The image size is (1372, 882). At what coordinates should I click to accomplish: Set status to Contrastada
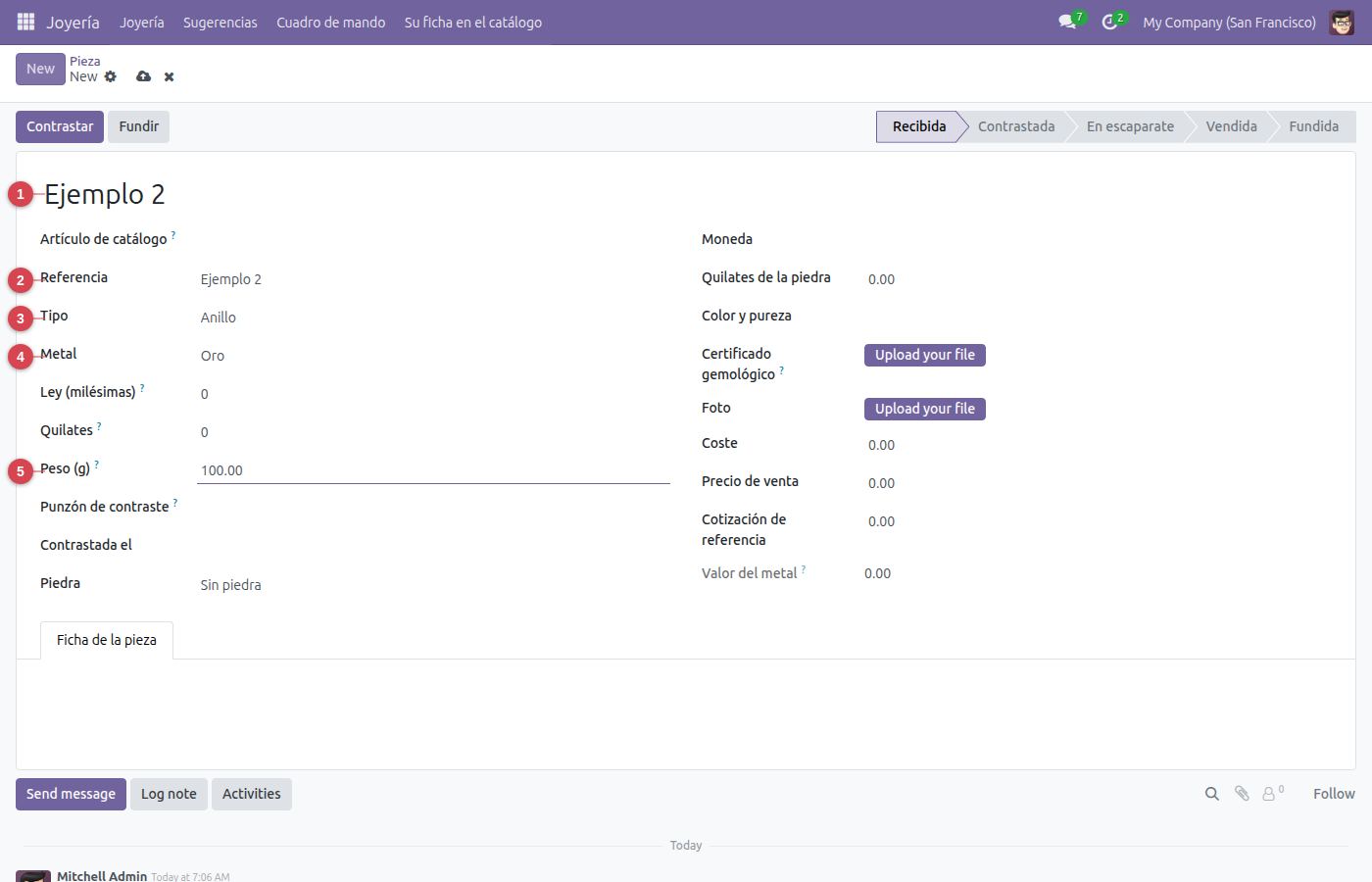click(x=1016, y=126)
